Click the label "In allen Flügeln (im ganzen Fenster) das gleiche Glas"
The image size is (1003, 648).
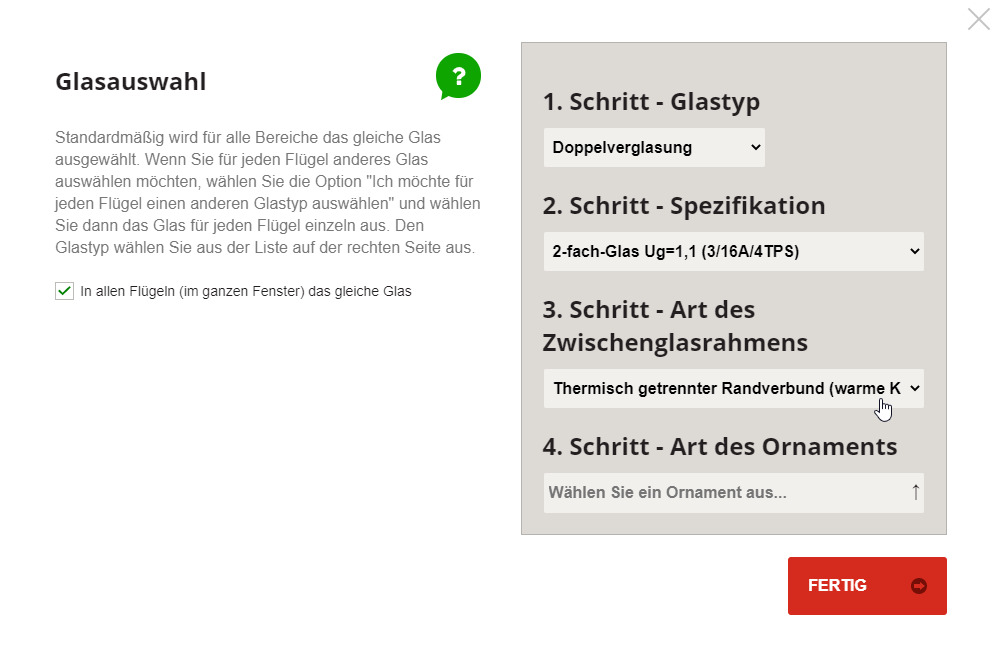[x=246, y=291]
